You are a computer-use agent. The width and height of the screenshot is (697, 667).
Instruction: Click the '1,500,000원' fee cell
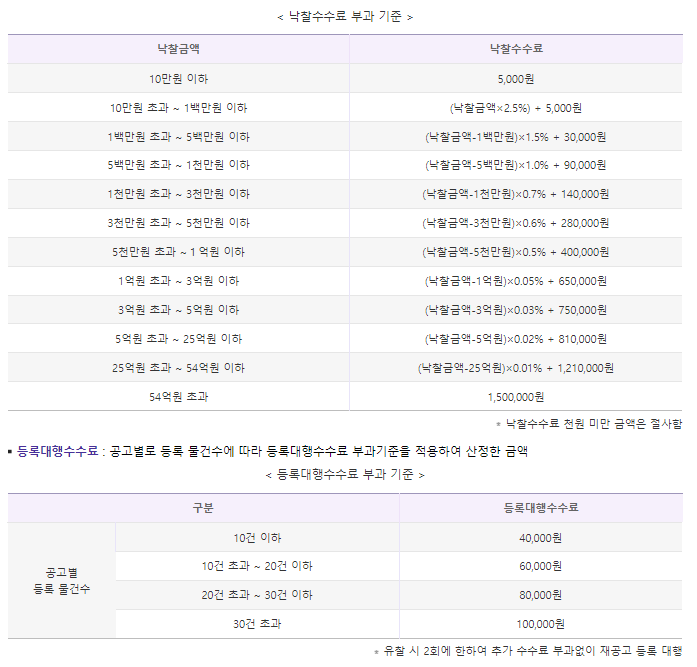click(x=516, y=396)
